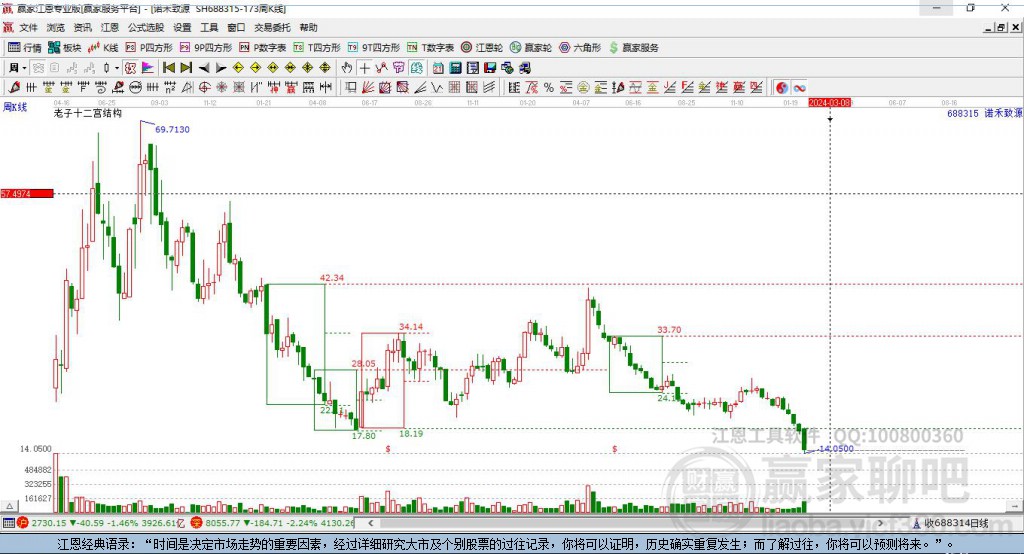Click the red yin-yang circle icon
Image resolution: width=1024 pixels, height=554 pixels.
782,88
